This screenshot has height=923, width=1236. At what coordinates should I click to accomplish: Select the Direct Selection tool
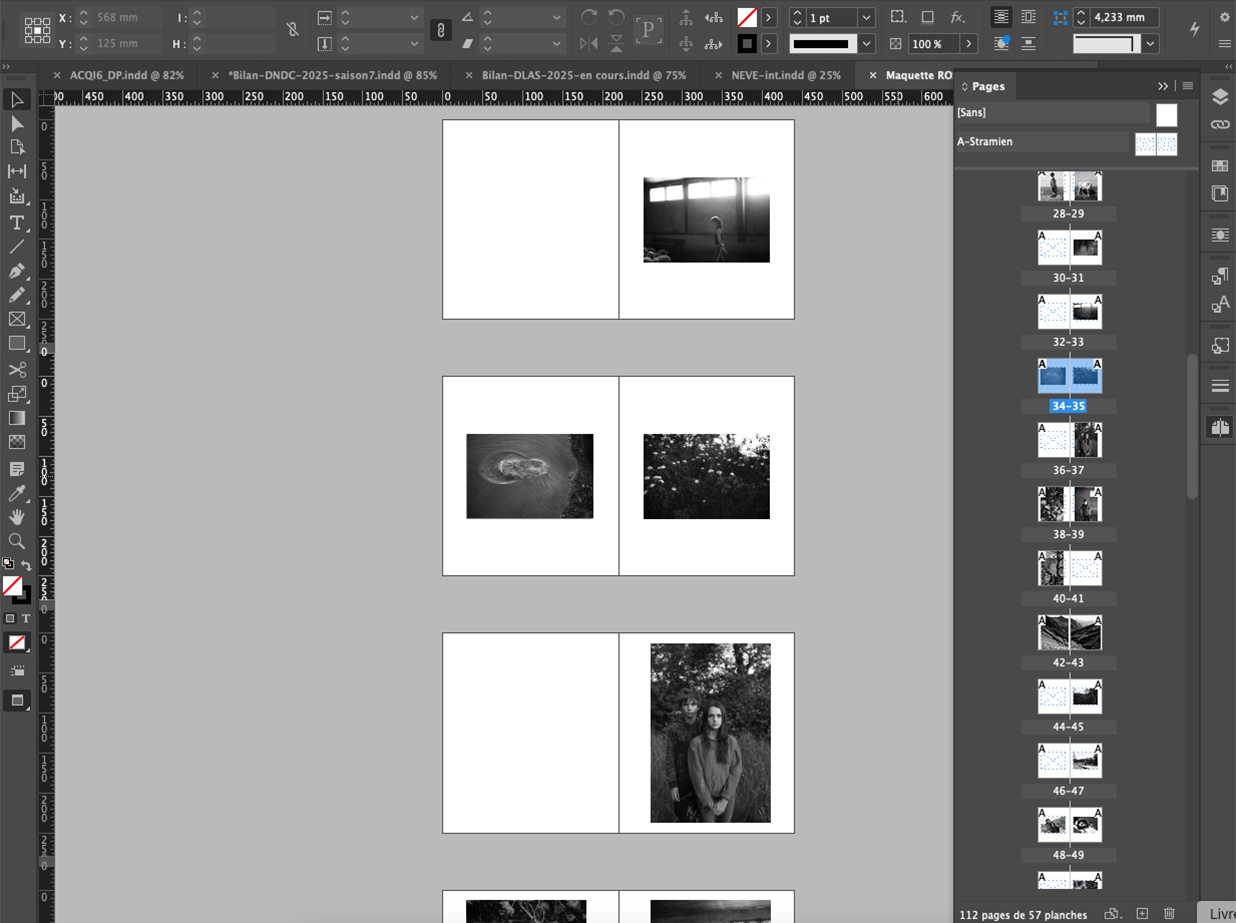click(17, 124)
